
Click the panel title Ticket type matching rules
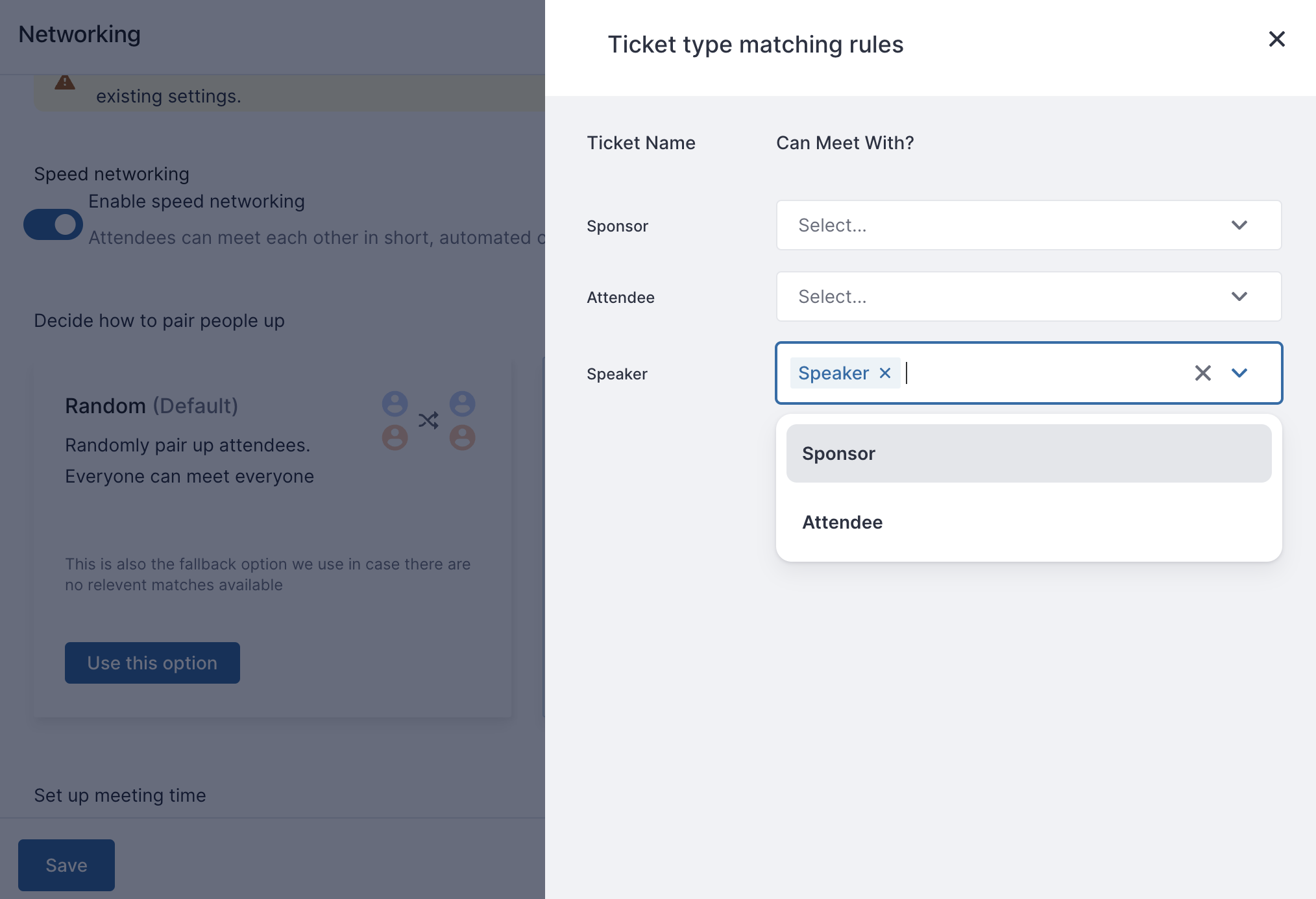(755, 45)
